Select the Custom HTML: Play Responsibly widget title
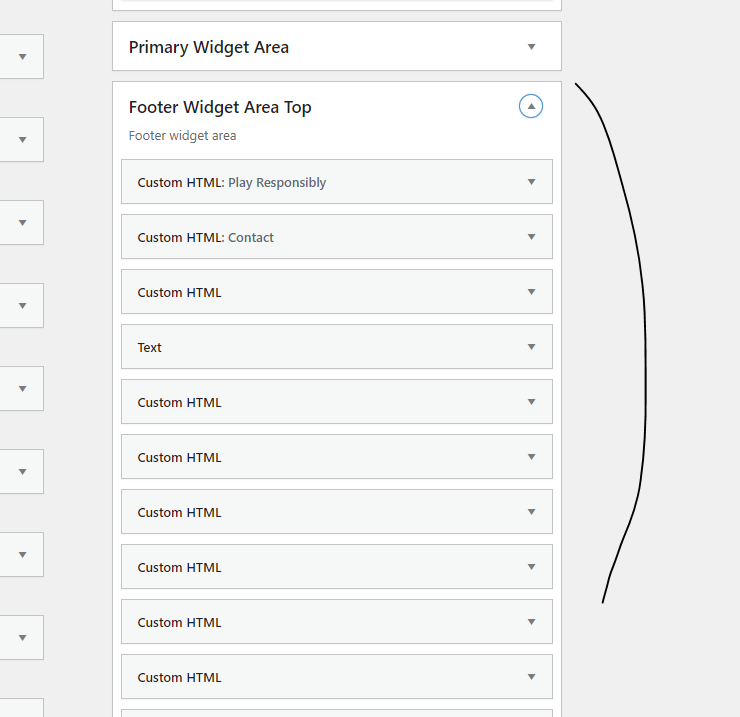 [x=232, y=182]
